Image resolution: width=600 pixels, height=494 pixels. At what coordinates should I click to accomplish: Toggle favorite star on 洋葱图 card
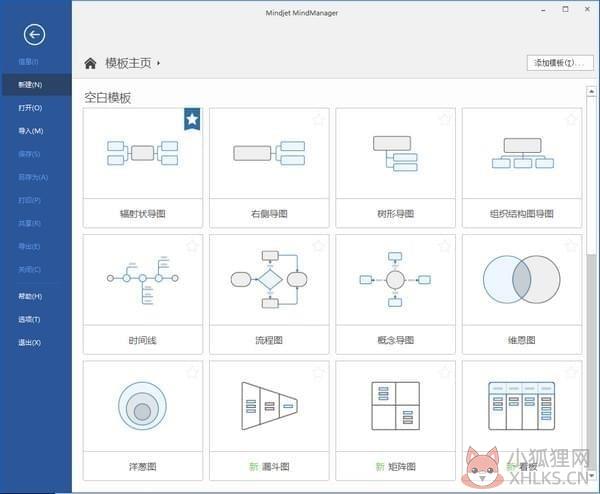click(192, 373)
